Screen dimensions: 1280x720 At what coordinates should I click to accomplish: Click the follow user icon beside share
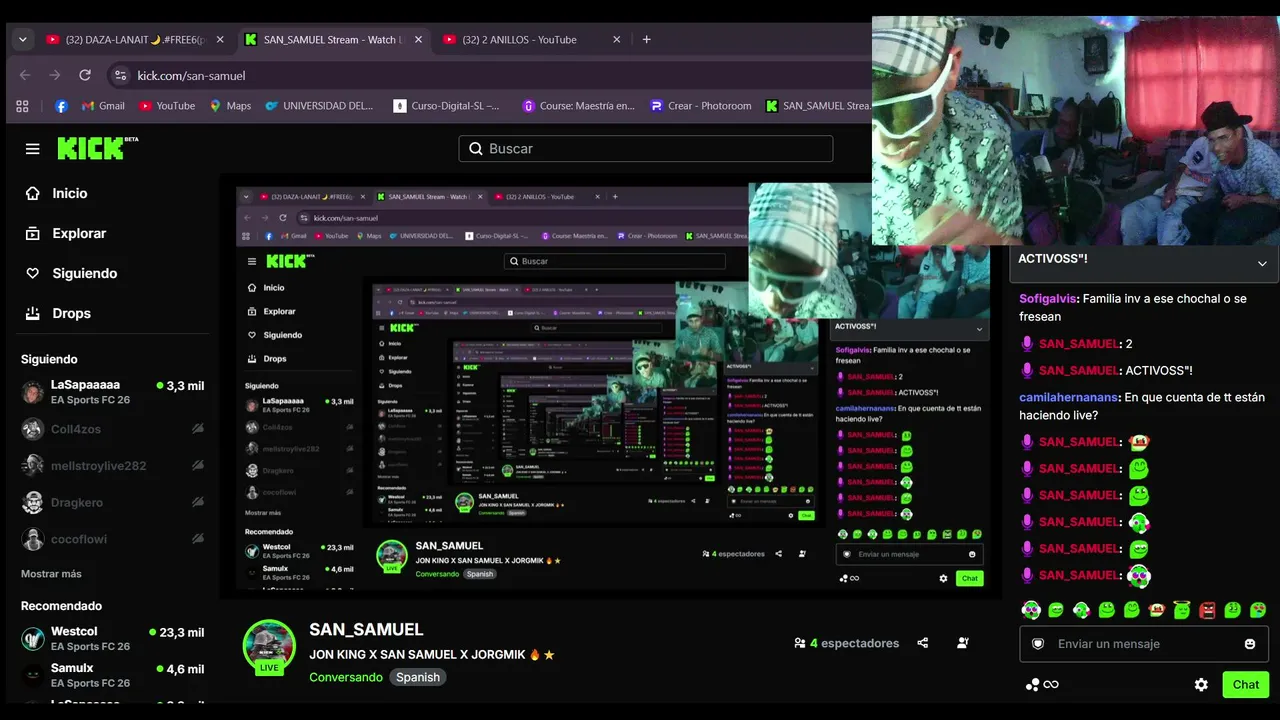coord(962,643)
